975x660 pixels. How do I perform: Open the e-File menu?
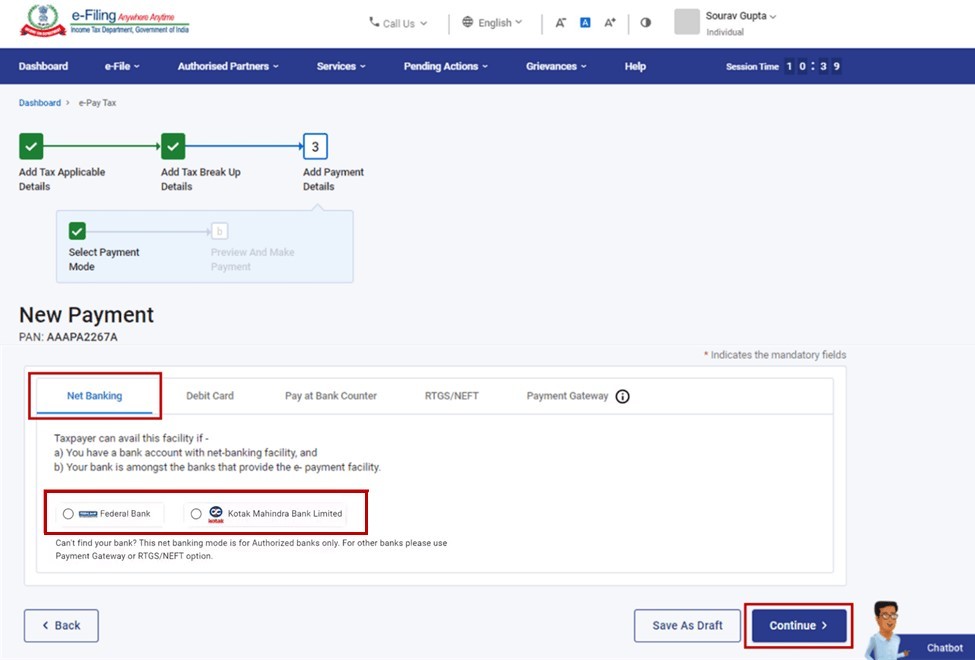(122, 67)
